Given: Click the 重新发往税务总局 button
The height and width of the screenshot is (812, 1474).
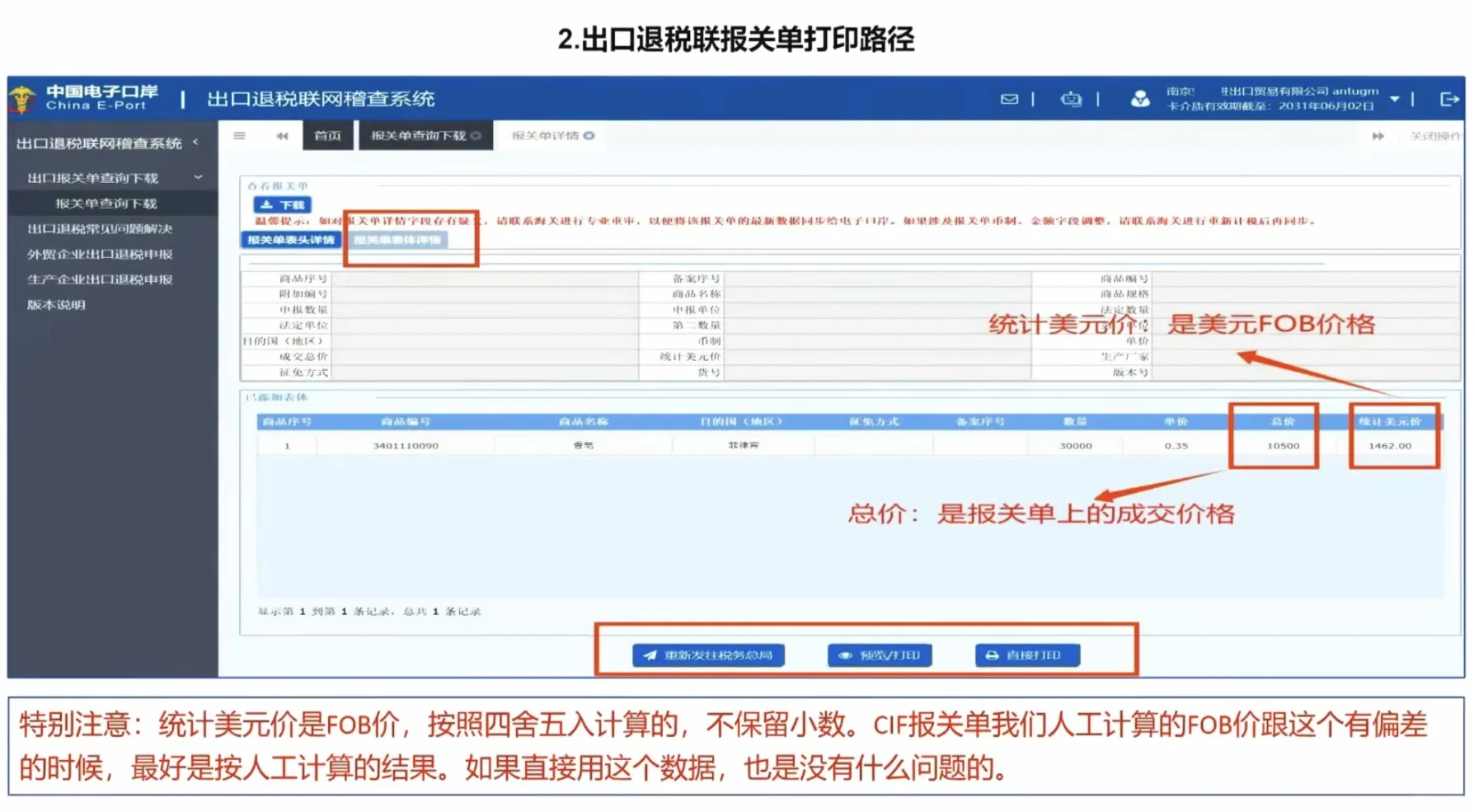Looking at the screenshot, I should tap(705, 655).
